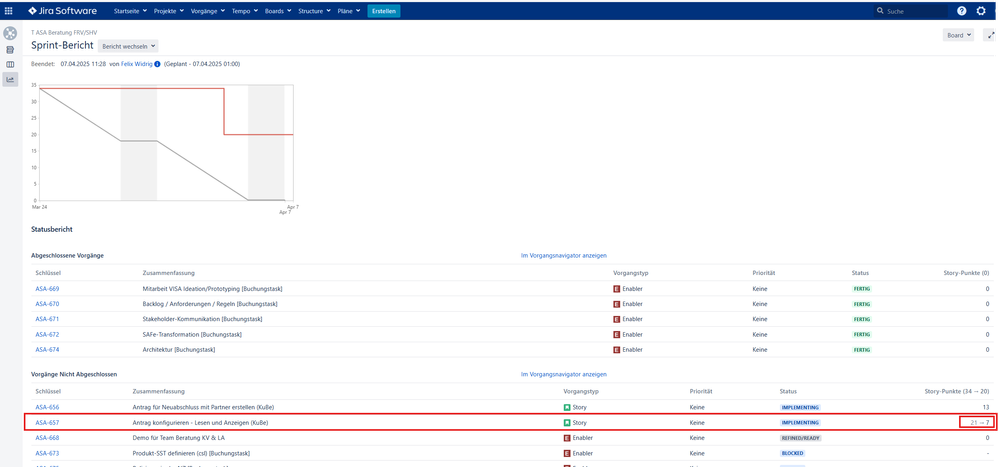Select summary 'Backlog / Anforderungen / Regeln [Buchungstask]'
Viewport: 998px width, 467px height.
(x=210, y=304)
